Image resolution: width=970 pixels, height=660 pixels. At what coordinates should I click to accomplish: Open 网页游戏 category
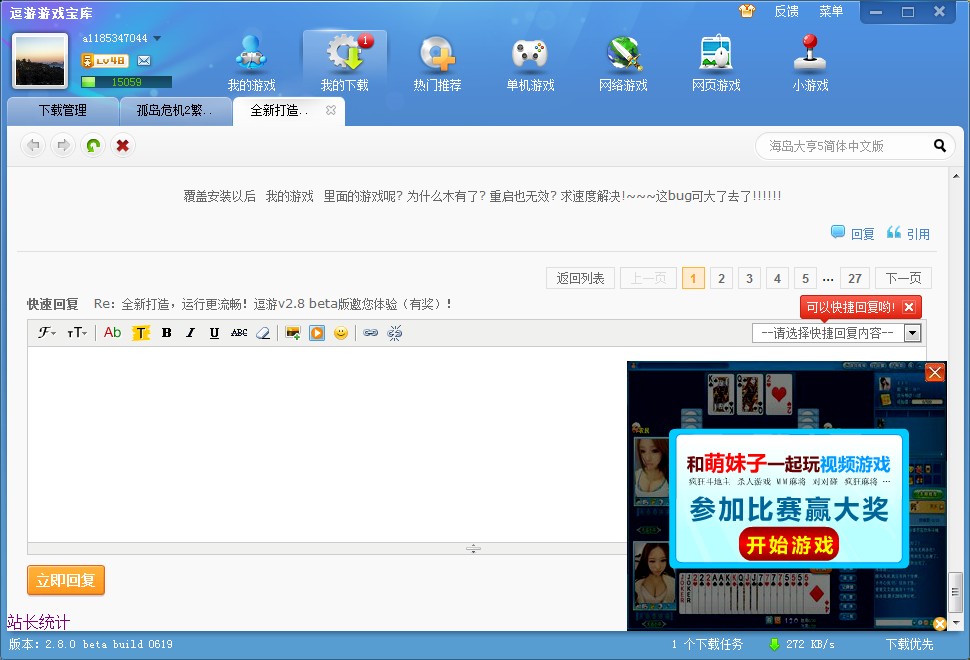716,64
